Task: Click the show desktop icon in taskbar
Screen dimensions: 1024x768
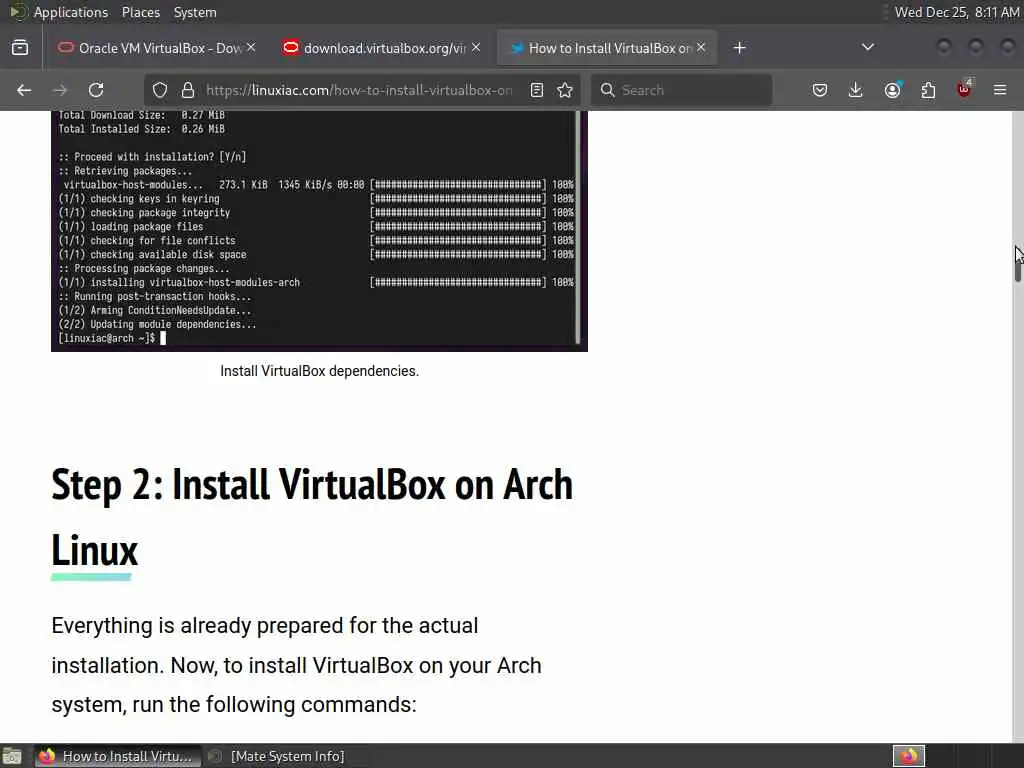Action: [x=12, y=756]
